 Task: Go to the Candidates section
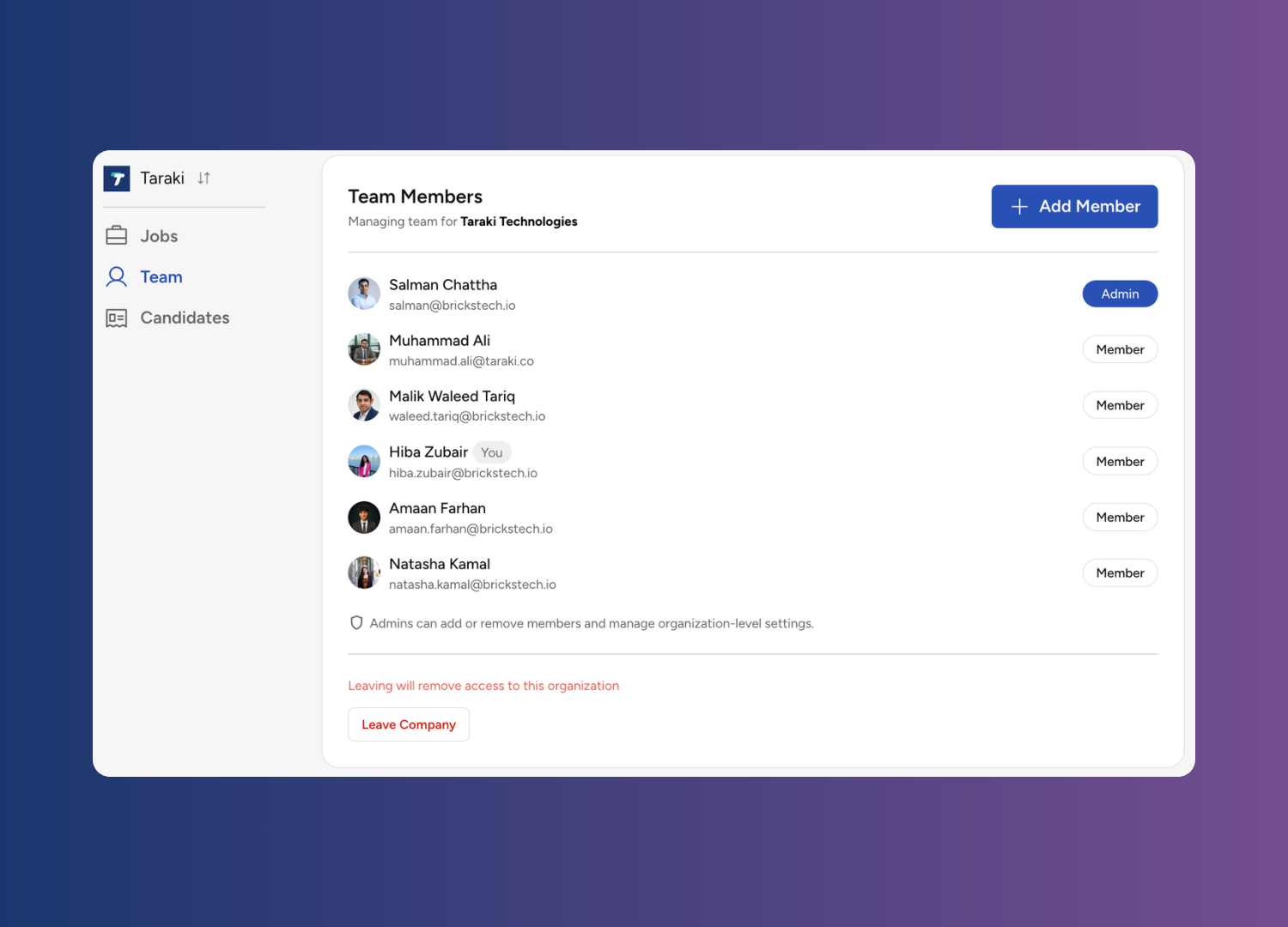click(x=185, y=318)
